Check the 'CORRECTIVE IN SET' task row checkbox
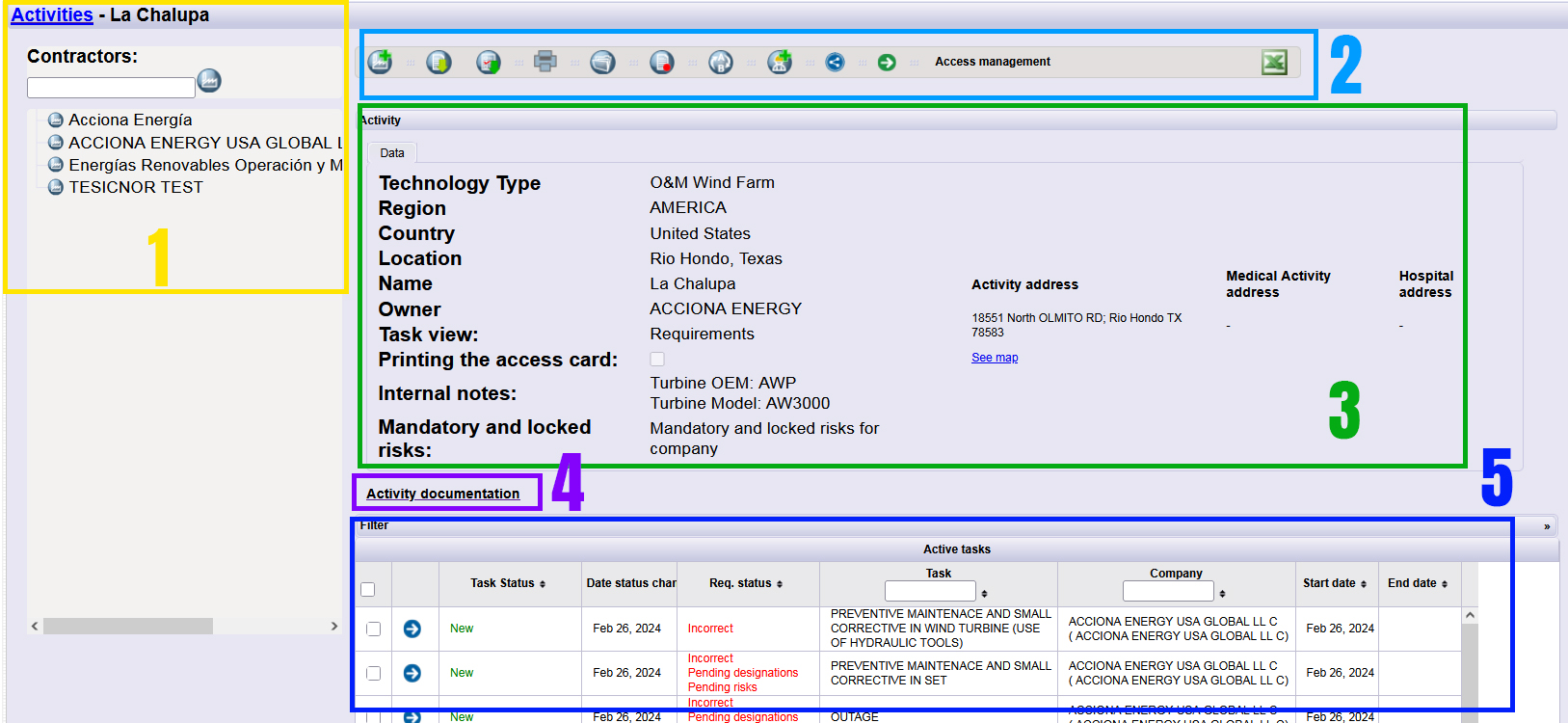The height and width of the screenshot is (723, 1568). [x=373, y=673]
